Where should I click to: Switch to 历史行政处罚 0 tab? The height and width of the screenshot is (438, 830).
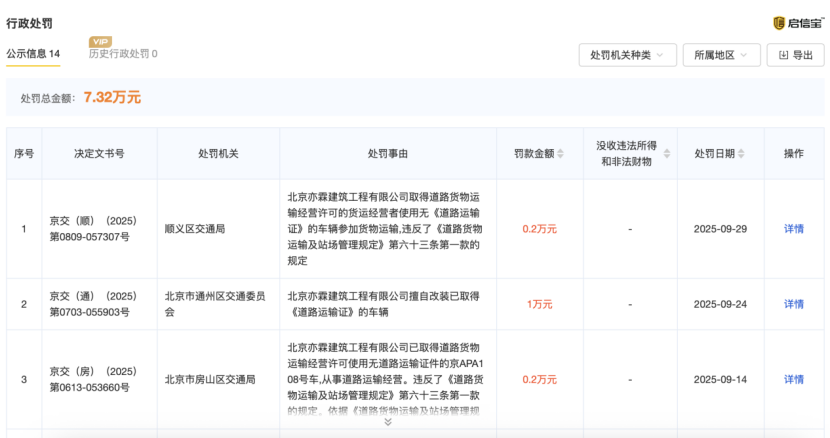[122, 54]
